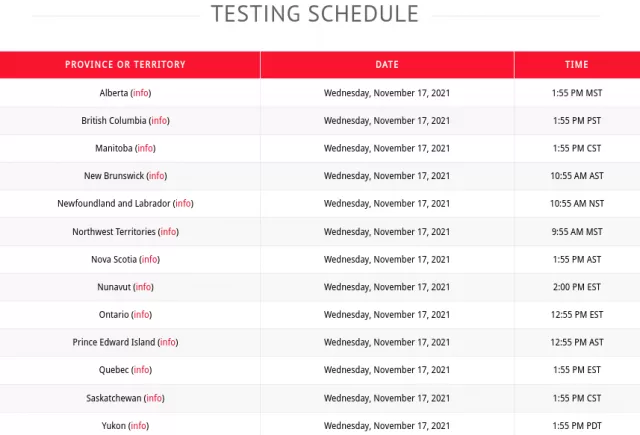Click the Nova Scotia info link
This screenshot has width=640, height=435.
point(150,260)
